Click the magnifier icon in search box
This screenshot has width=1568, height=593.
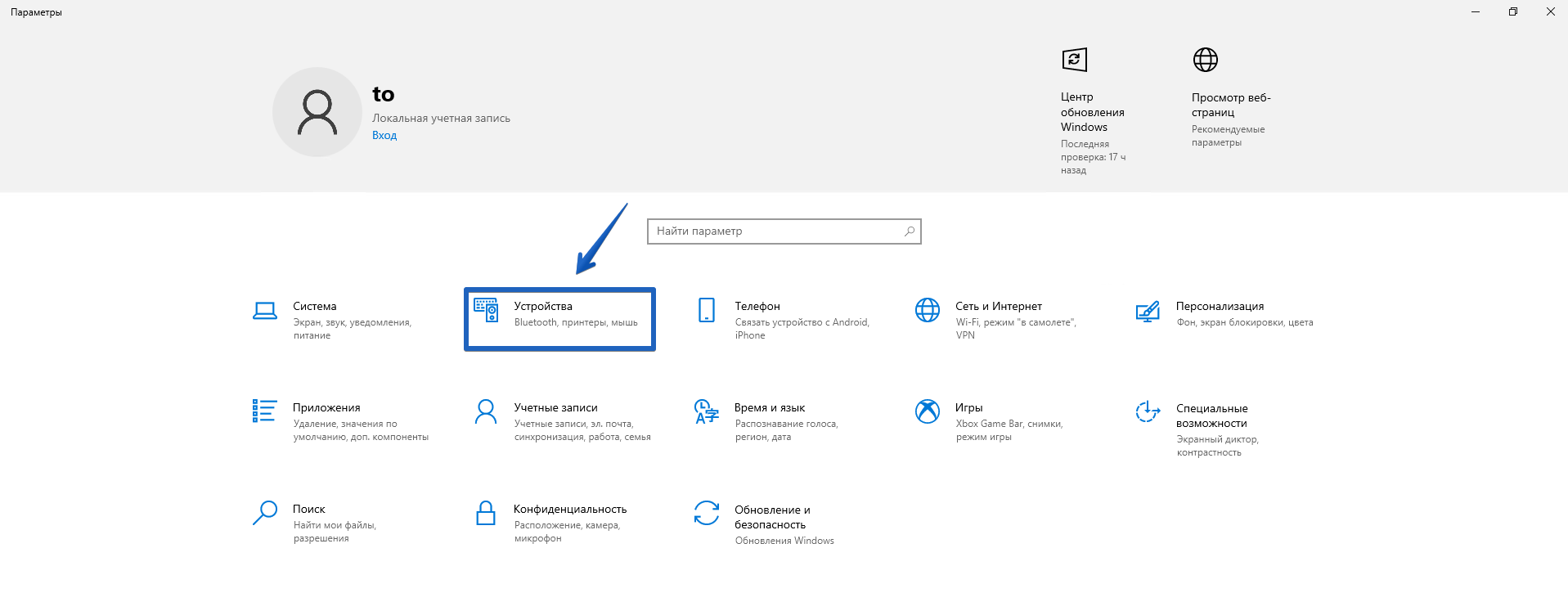[x=910, y=231]
